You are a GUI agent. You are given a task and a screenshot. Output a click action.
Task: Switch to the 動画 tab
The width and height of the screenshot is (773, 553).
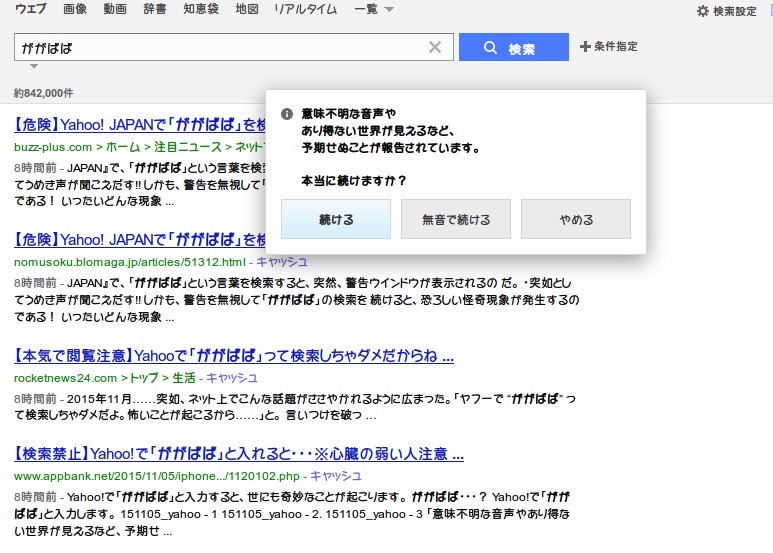pos(115,9)
